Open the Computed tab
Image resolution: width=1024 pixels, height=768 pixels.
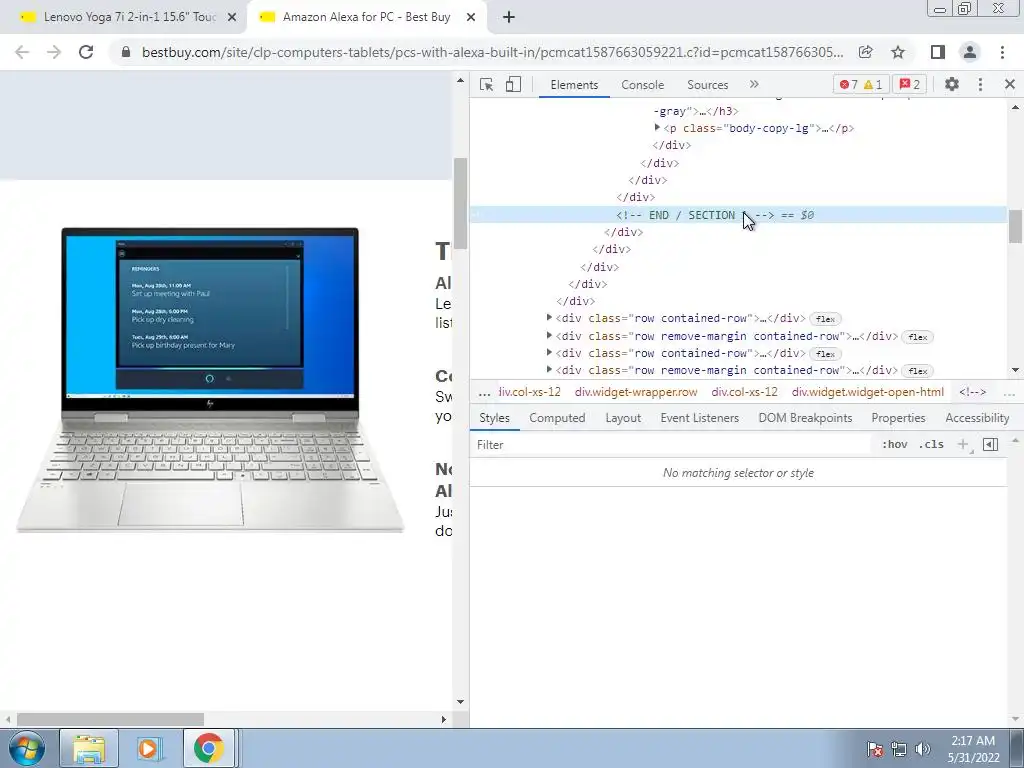click(557, 418)
